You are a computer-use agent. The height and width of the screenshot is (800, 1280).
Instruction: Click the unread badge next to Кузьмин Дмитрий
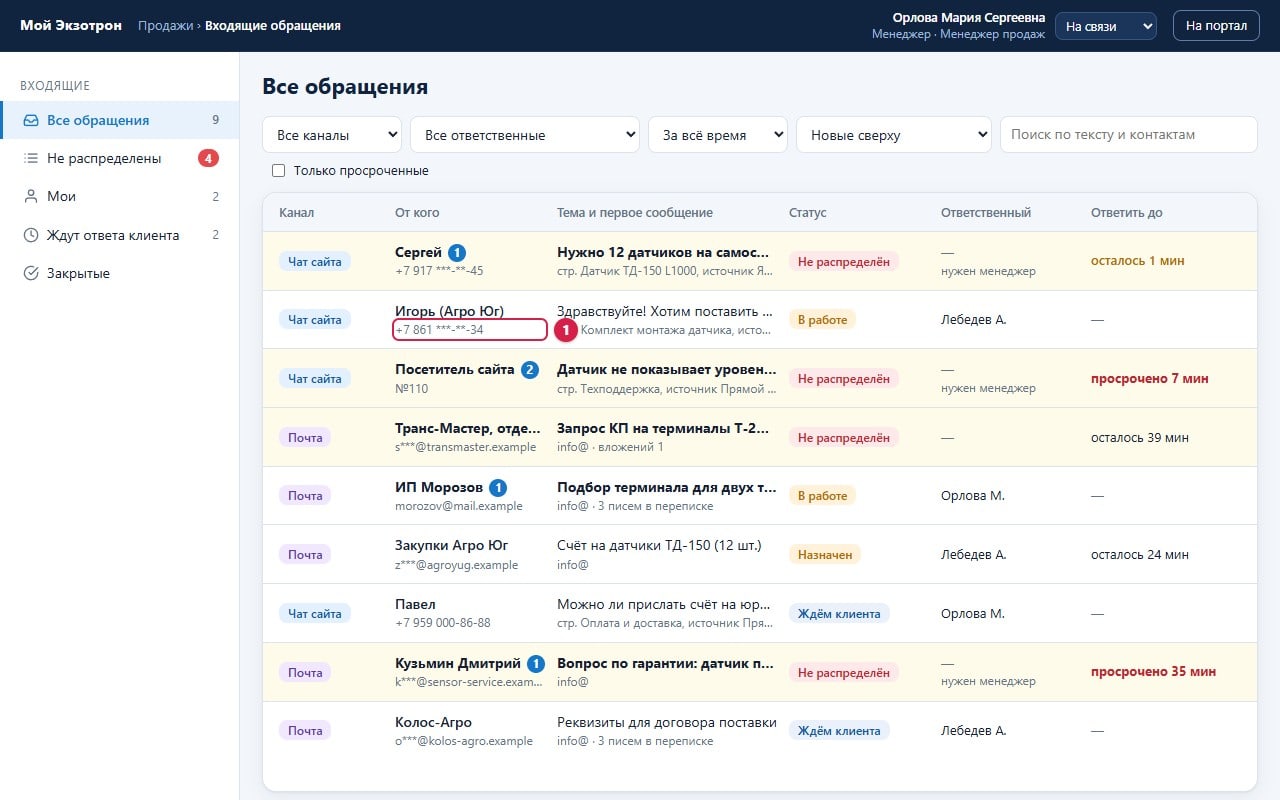pyautogui.click(x=536, y=664)
